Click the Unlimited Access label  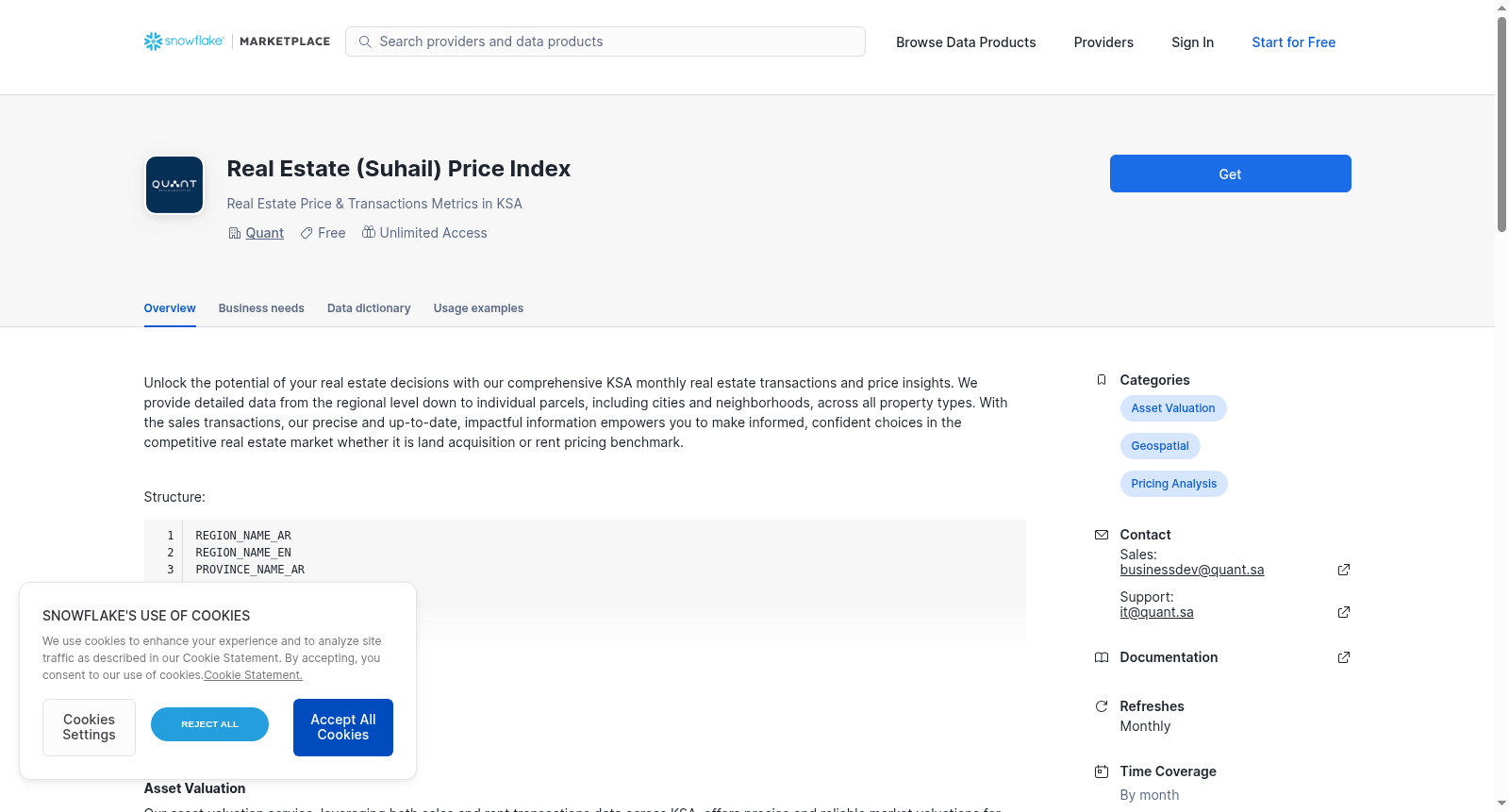(x=433, y=233)
